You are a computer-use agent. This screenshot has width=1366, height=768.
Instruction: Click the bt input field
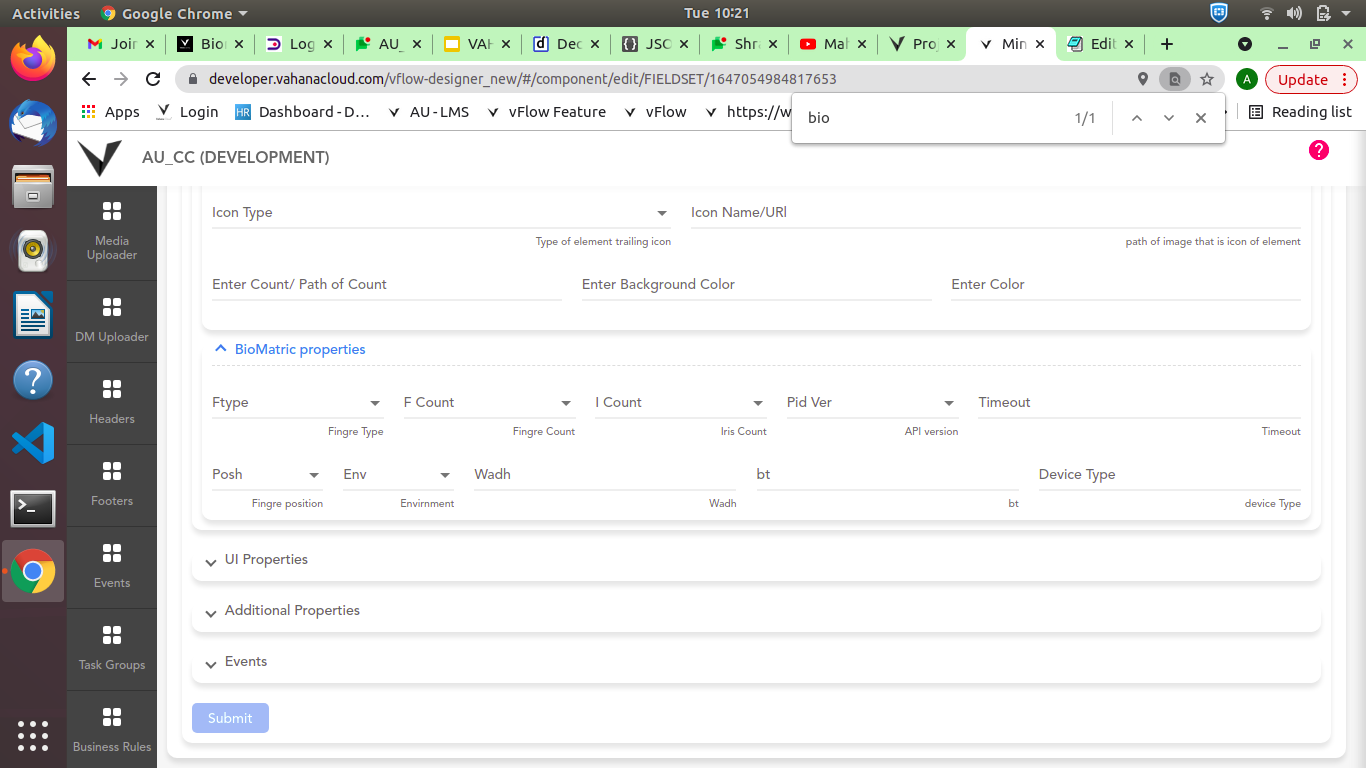point(888,475)
